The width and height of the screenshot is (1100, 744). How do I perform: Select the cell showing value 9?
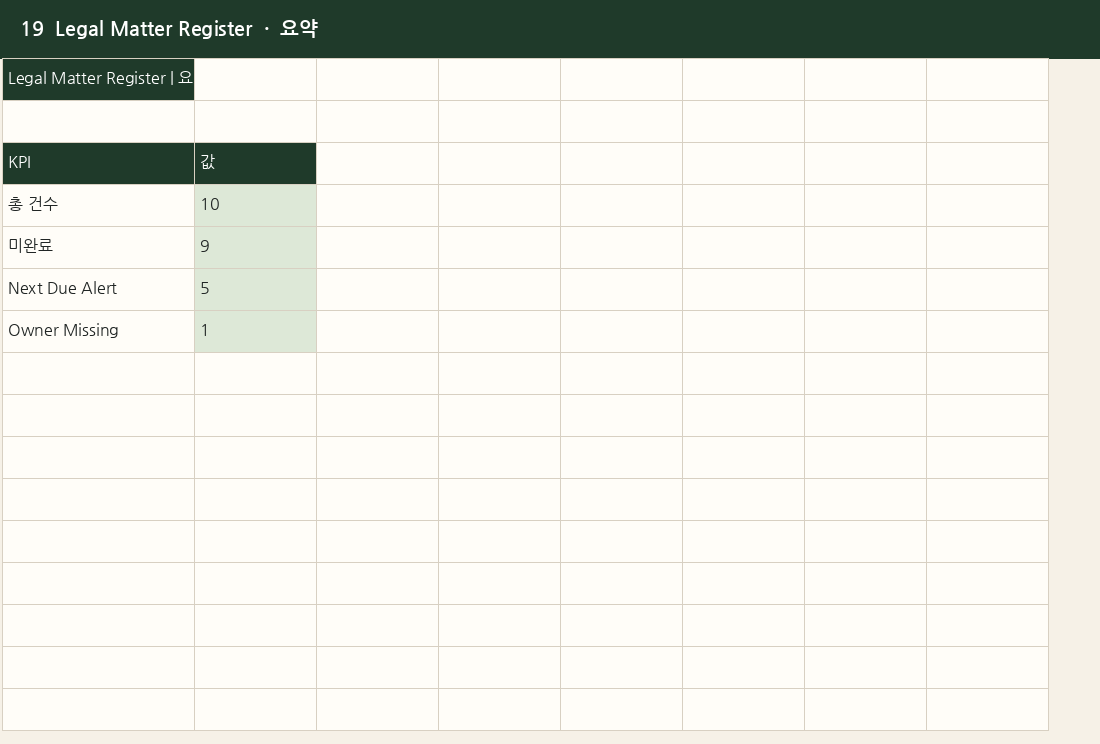pos(255,248)
